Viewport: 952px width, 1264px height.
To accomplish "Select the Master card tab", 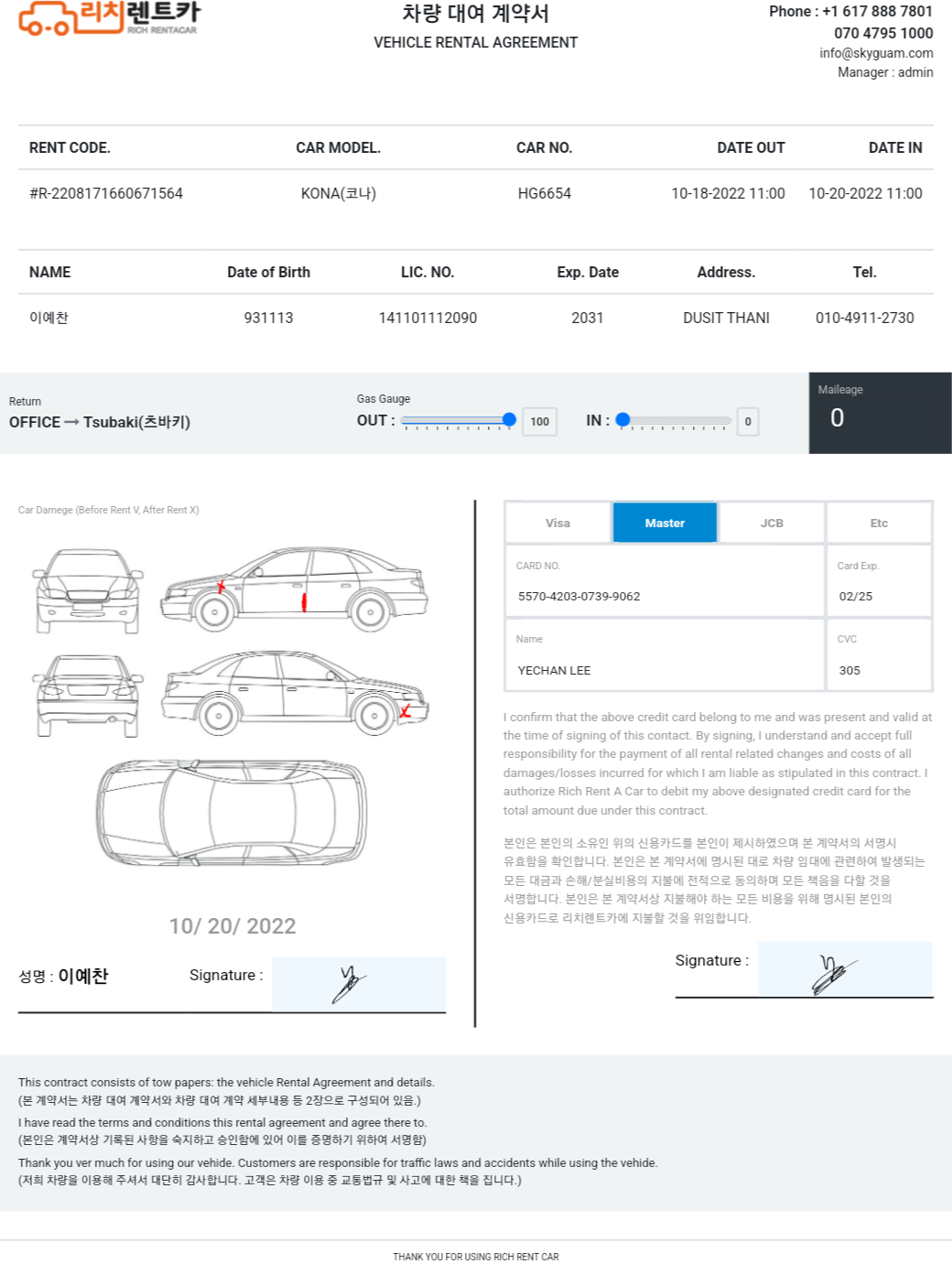I will [665, 523].
